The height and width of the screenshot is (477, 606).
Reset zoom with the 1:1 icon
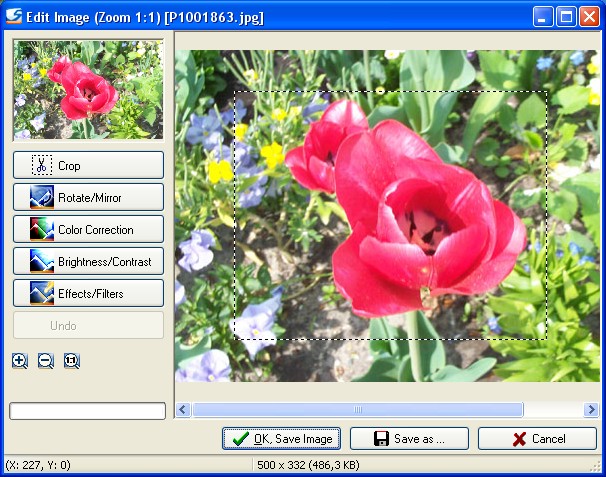[72, 361]
